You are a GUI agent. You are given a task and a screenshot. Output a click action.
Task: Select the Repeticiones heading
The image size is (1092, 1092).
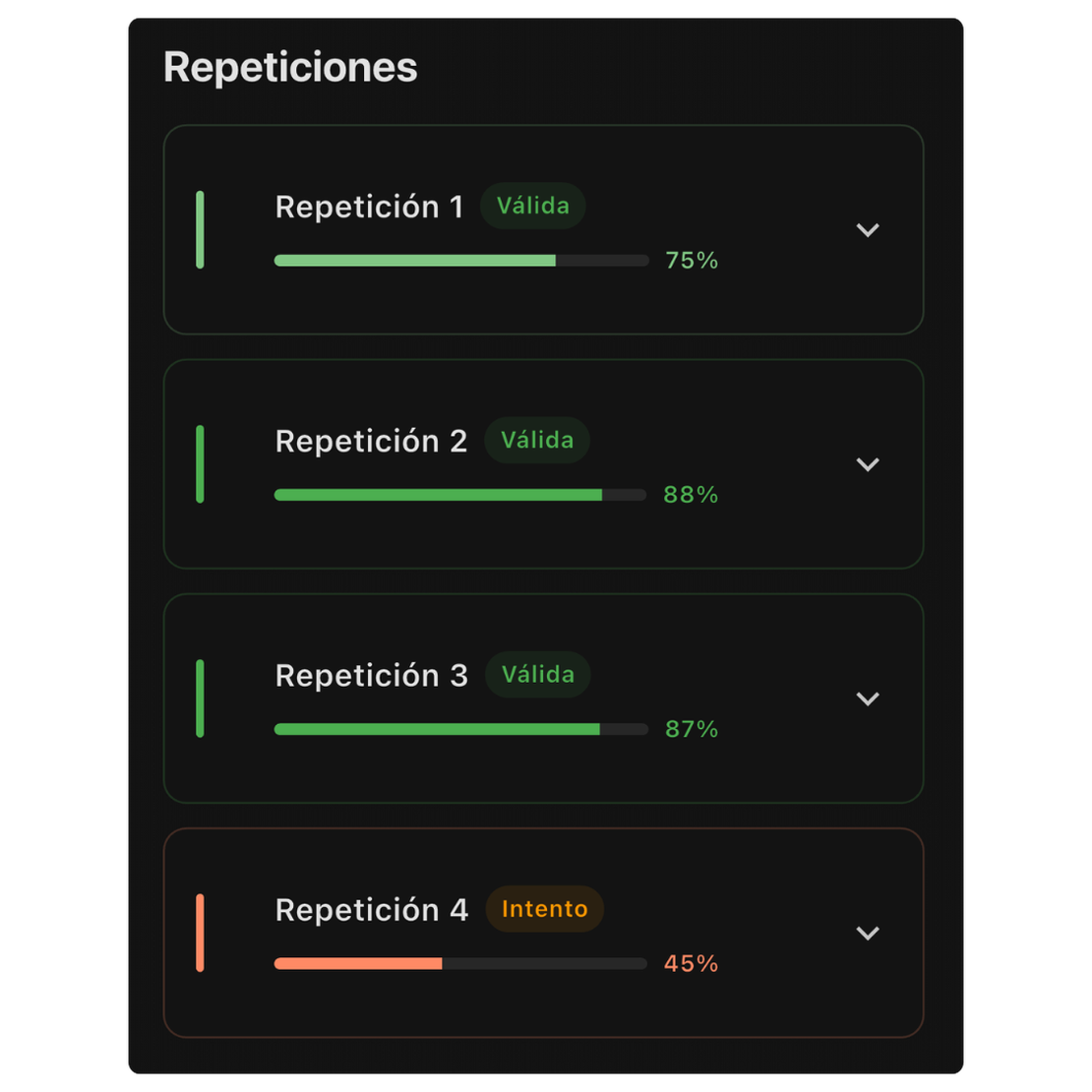coord(289,66)
